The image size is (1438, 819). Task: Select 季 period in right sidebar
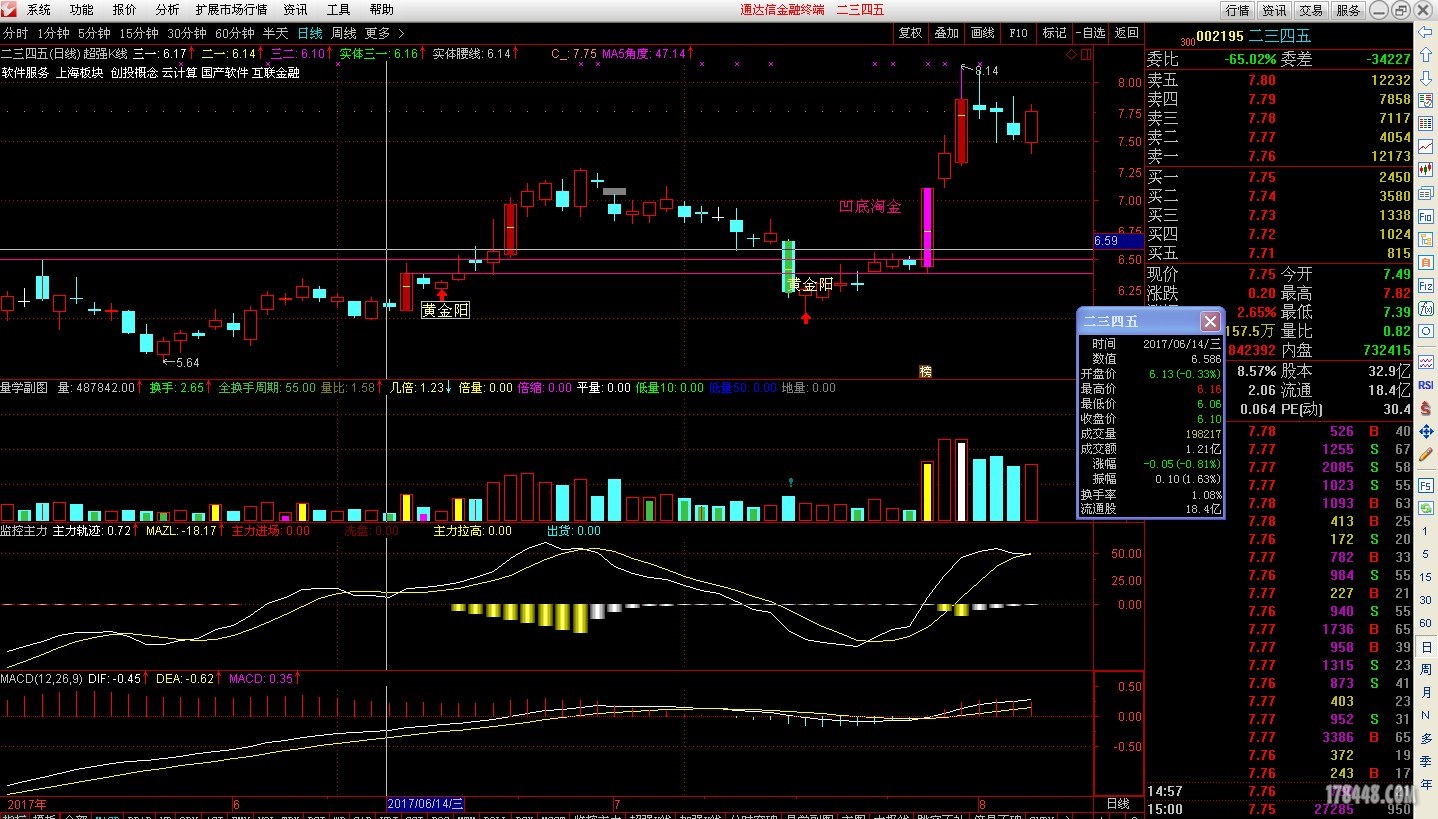(x=1427, y=761)
